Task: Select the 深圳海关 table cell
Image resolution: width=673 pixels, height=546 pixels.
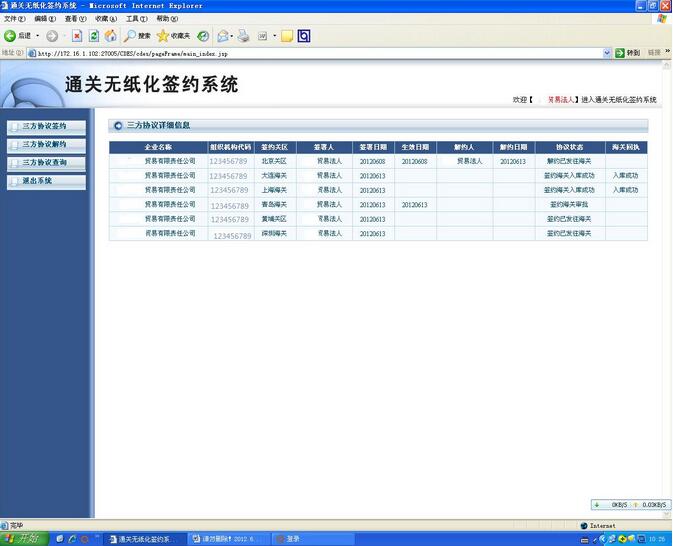Action: 275,234
